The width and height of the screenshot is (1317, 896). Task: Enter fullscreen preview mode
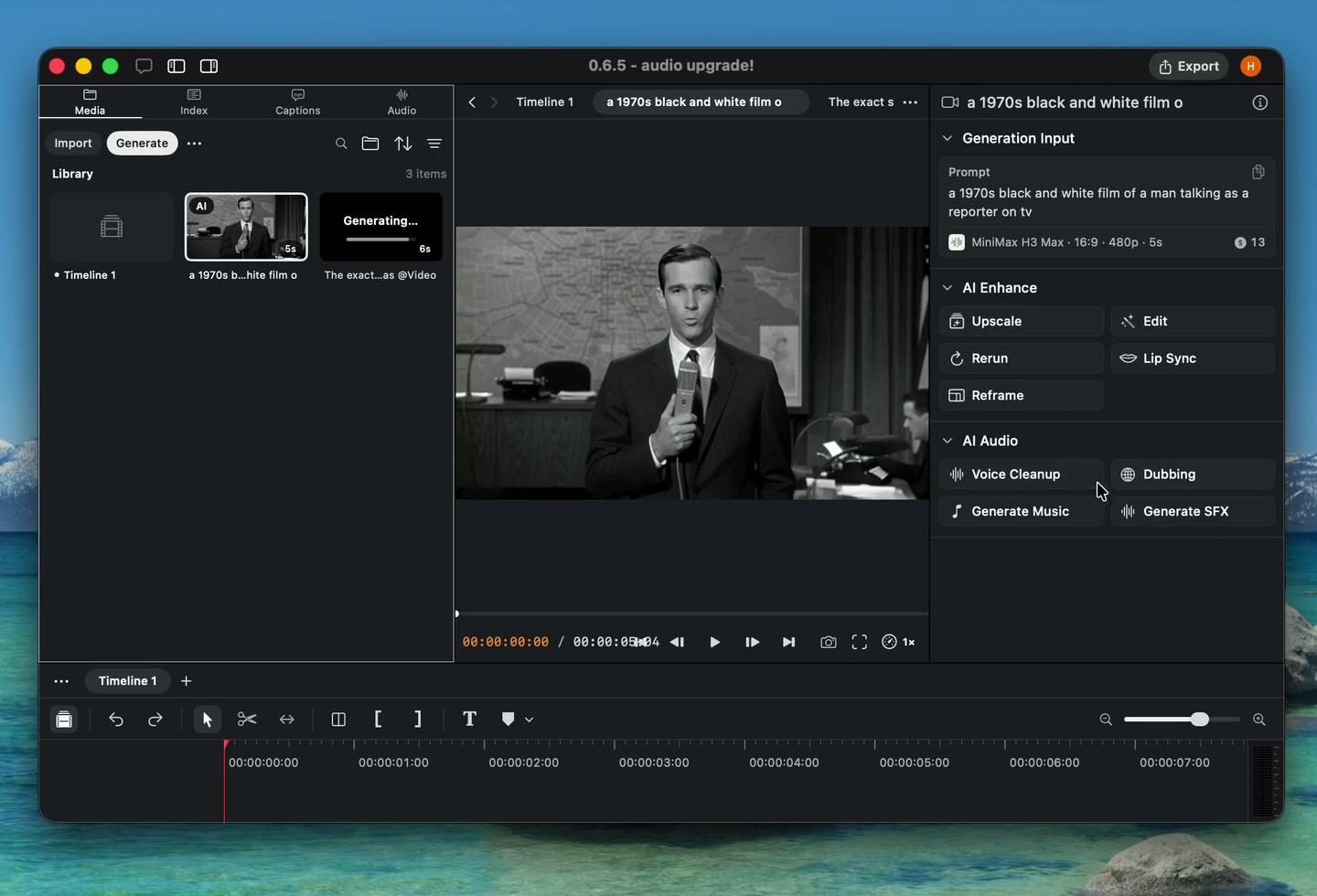[x=860, y=643]
